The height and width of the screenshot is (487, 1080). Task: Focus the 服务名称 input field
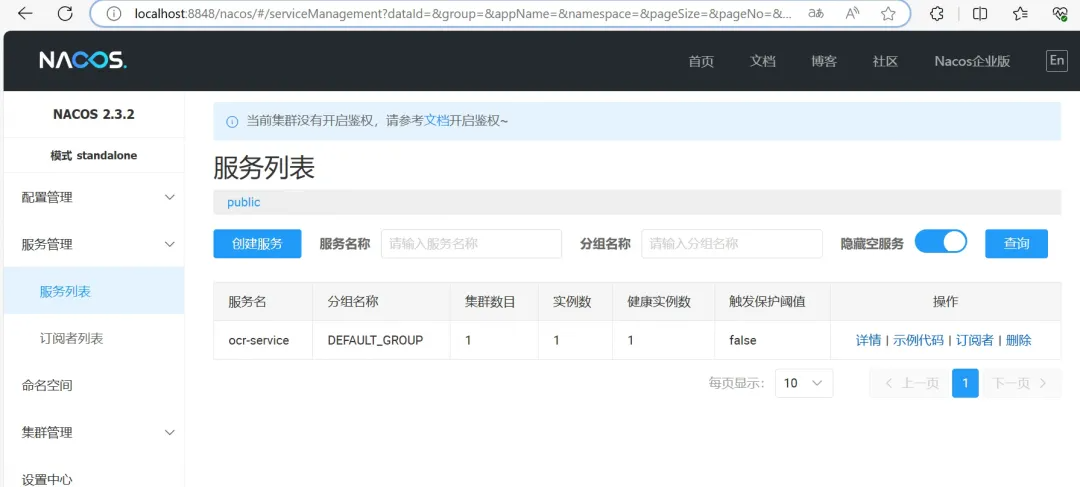[x=471, y=244]
